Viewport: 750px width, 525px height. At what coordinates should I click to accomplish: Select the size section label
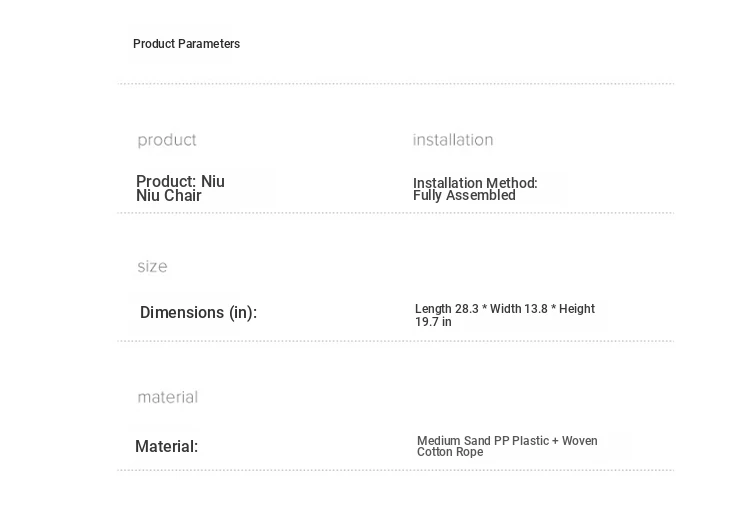[x=152, y=266]
